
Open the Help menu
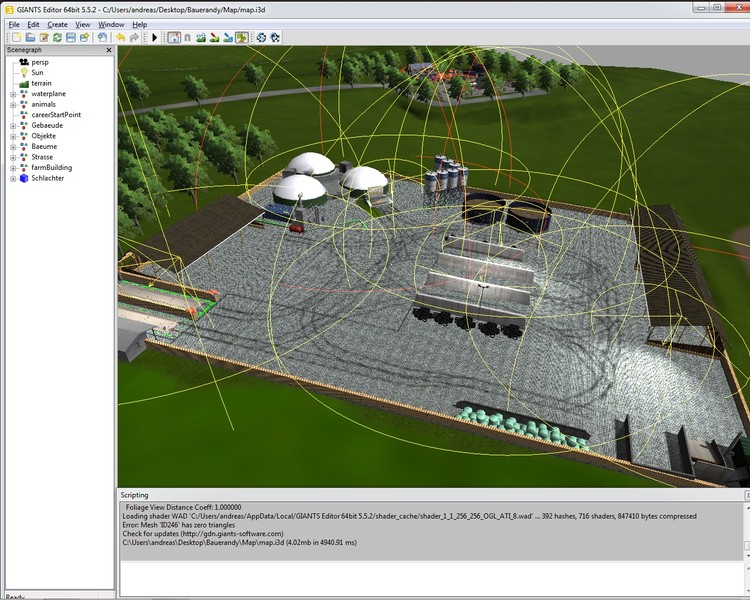[x=140, y=24]
